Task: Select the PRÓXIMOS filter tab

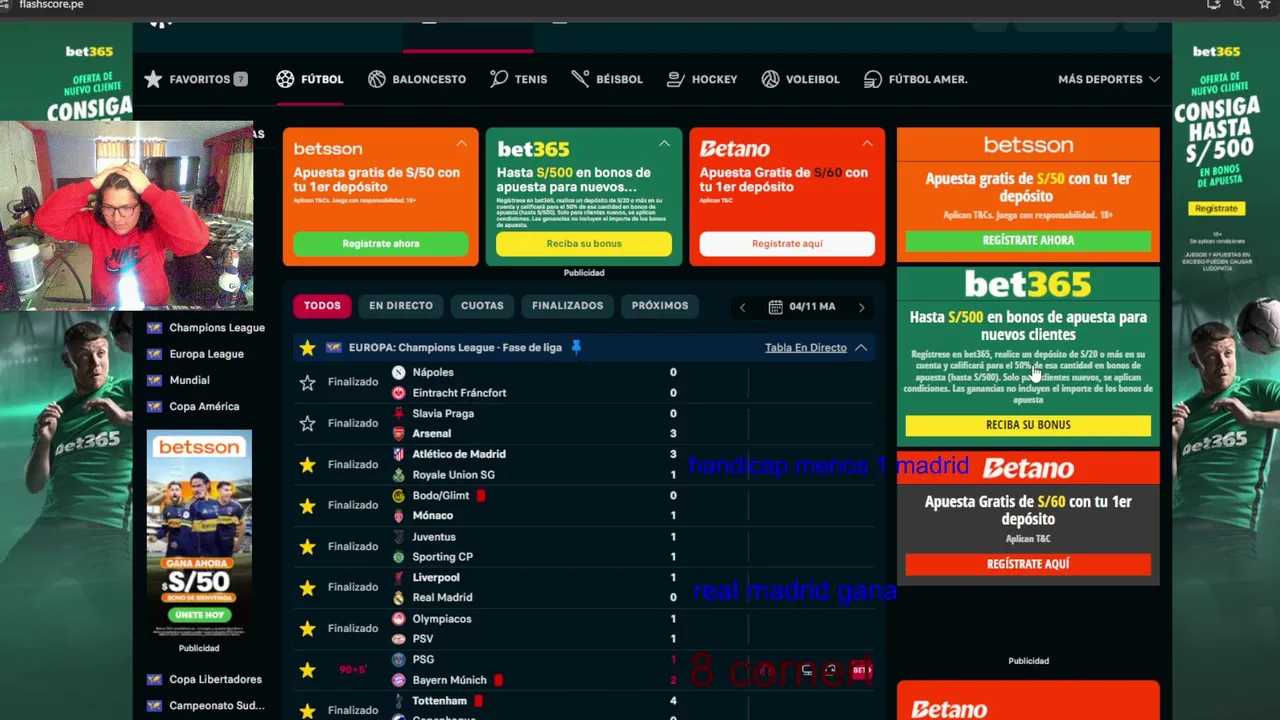Action: coord(660,306)
